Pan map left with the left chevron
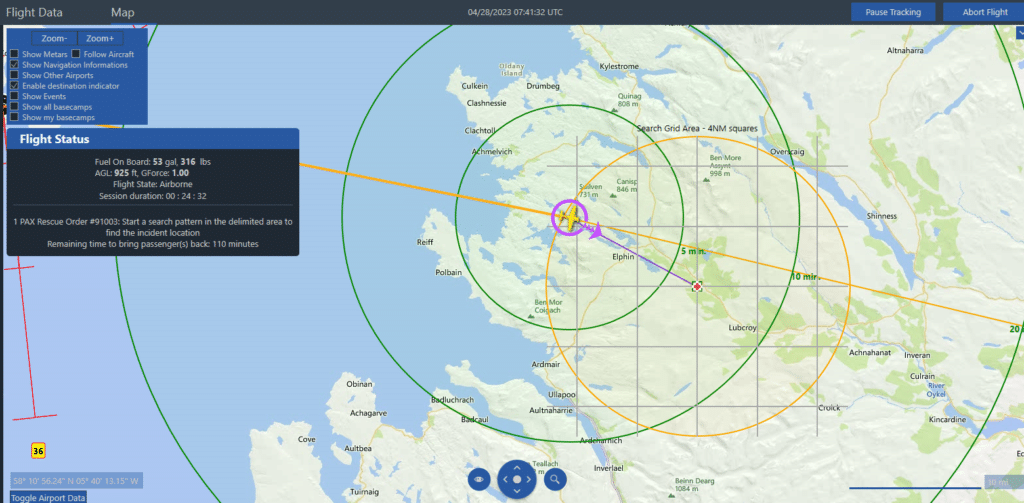Image resolution: width=1024 pixels, height=503 pixels. [504, 480]
